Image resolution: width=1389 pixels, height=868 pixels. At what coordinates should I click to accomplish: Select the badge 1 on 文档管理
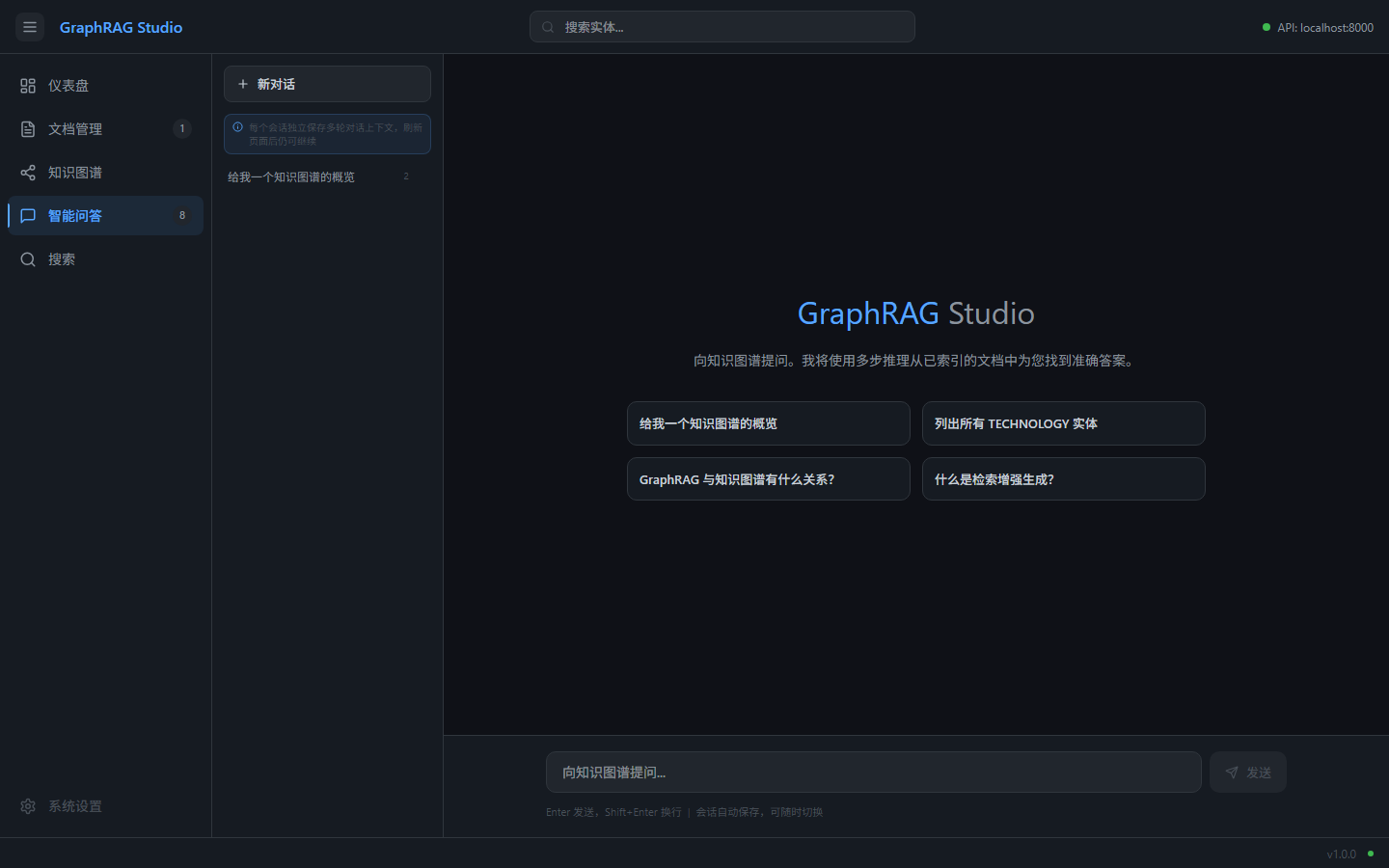tap(182, 128)
